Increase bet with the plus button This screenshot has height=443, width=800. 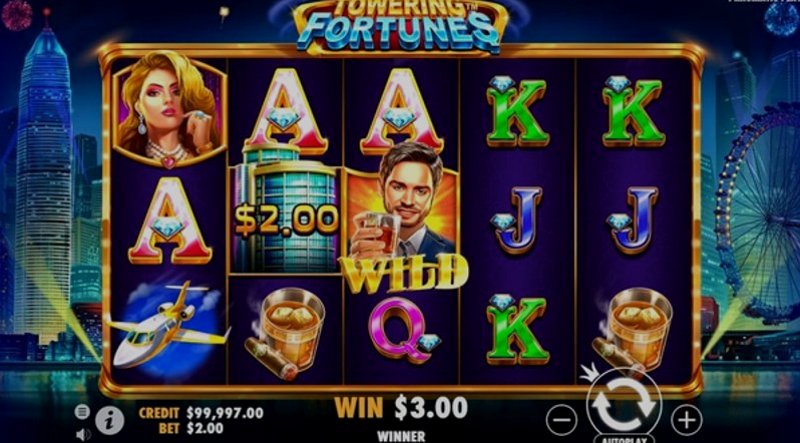[x=686, y=420]
